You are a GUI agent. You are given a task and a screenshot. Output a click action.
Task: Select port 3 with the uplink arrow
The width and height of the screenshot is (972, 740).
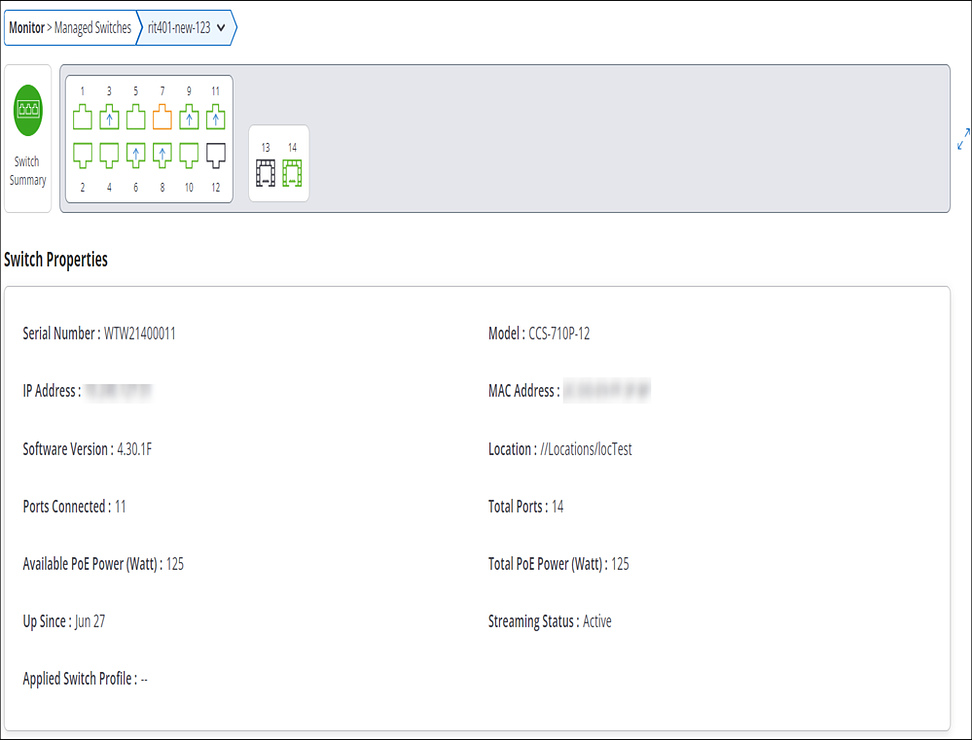(x=109, y=117)
